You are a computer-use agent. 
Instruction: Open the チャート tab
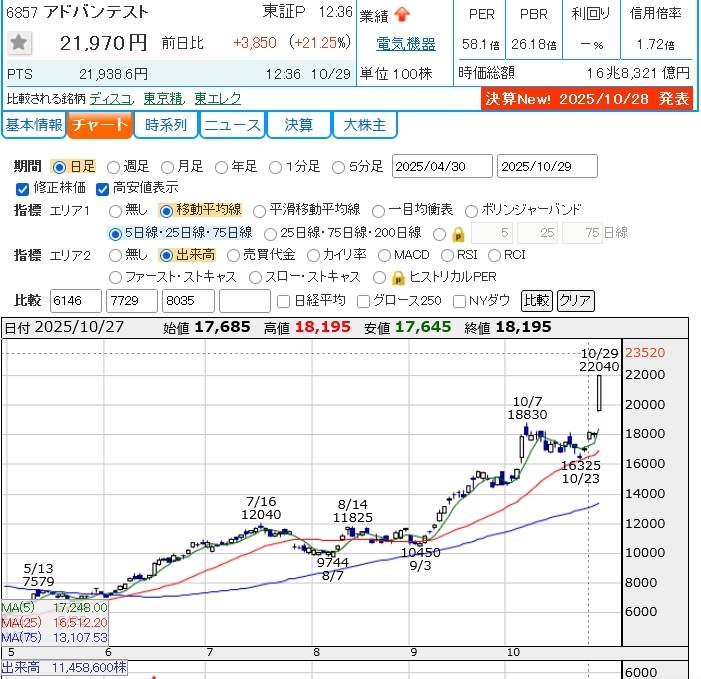coord(100,125)
